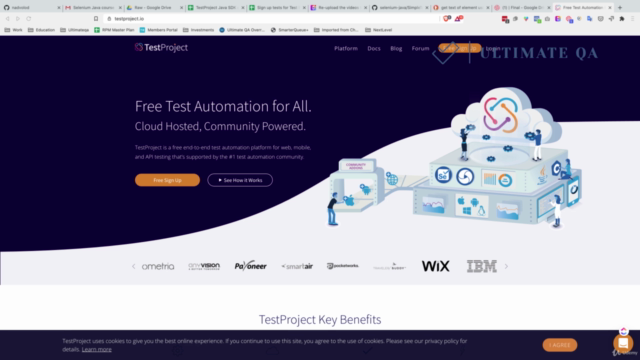Click the anyvision logo in the carousel
This screenshot has width=640, height=360.
click(204, 266)
